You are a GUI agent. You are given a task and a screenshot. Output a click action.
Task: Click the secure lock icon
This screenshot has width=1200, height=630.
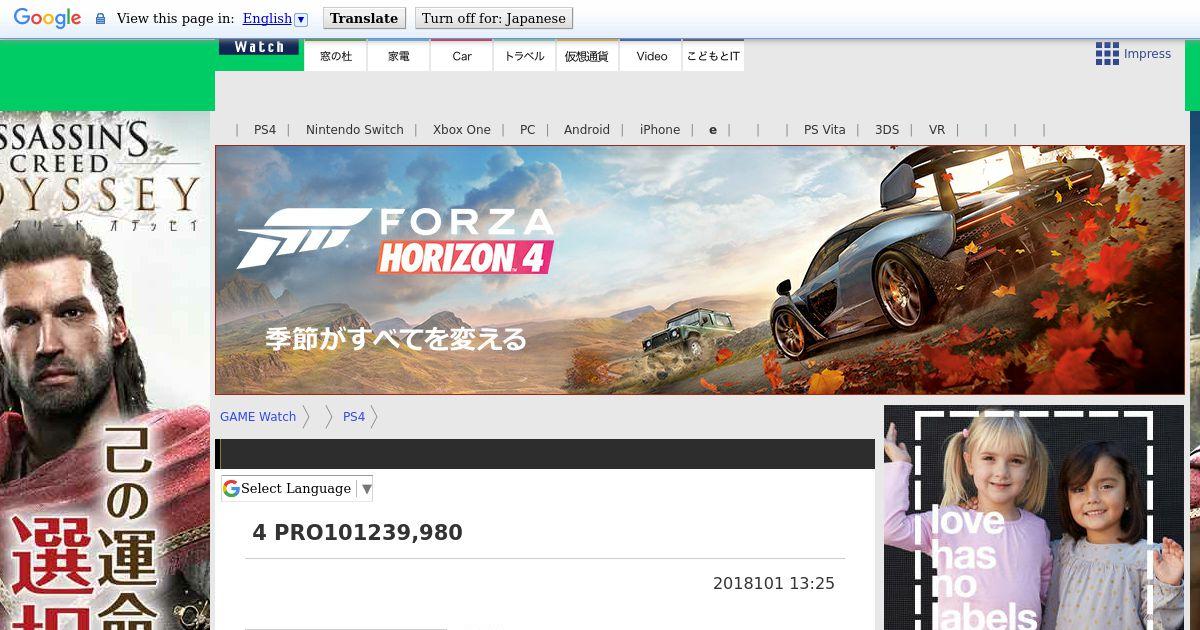tap(100, 19)
